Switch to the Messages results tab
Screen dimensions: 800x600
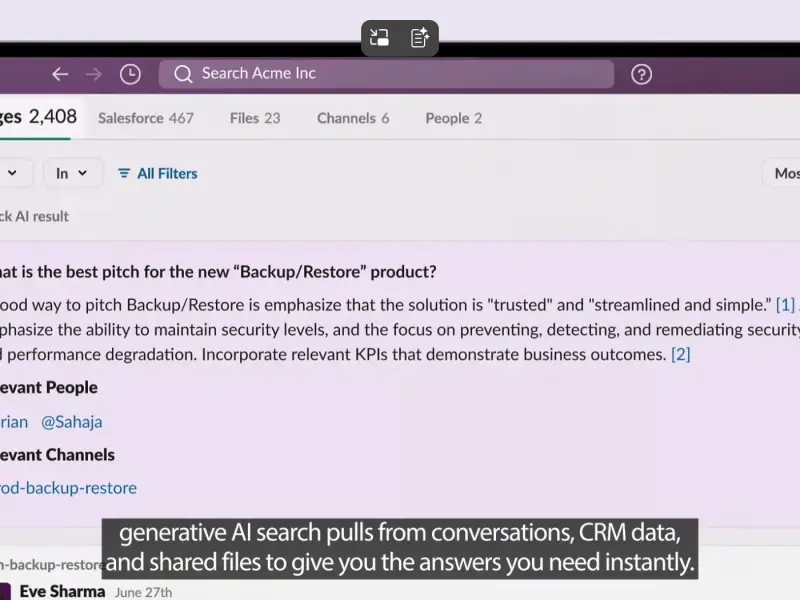(38, 117)
